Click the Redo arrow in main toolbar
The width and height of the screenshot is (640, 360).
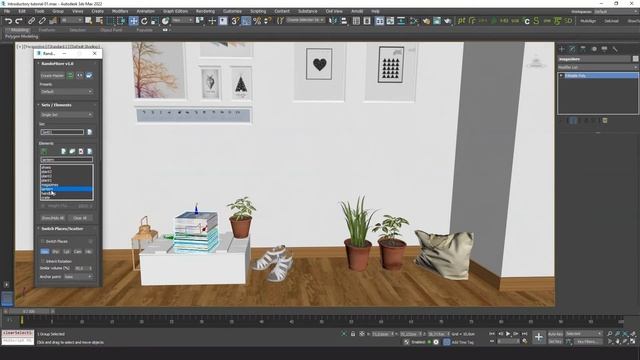tap(19, 21)
